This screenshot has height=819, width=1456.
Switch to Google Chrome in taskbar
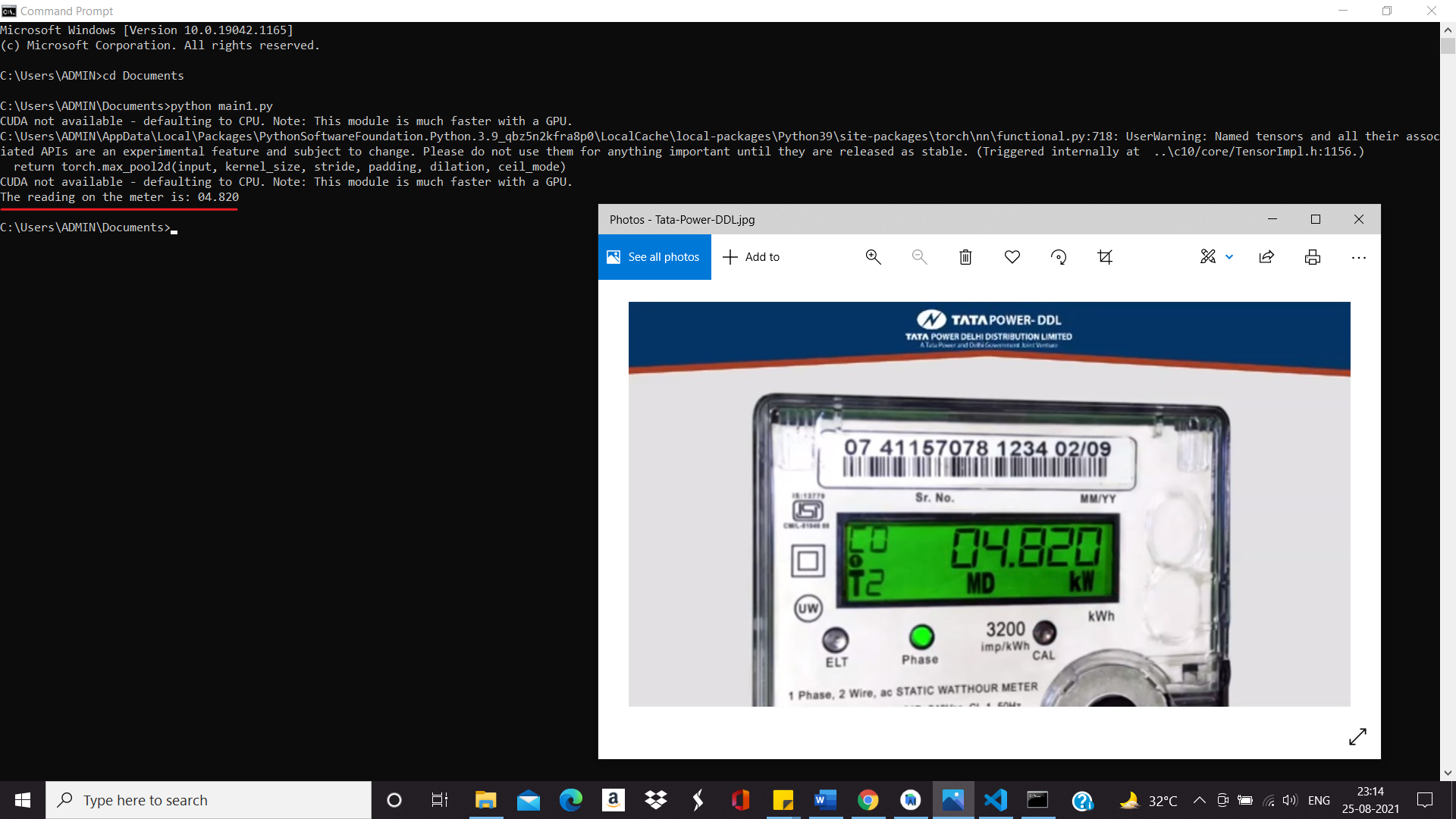click(x=868, y=800)
